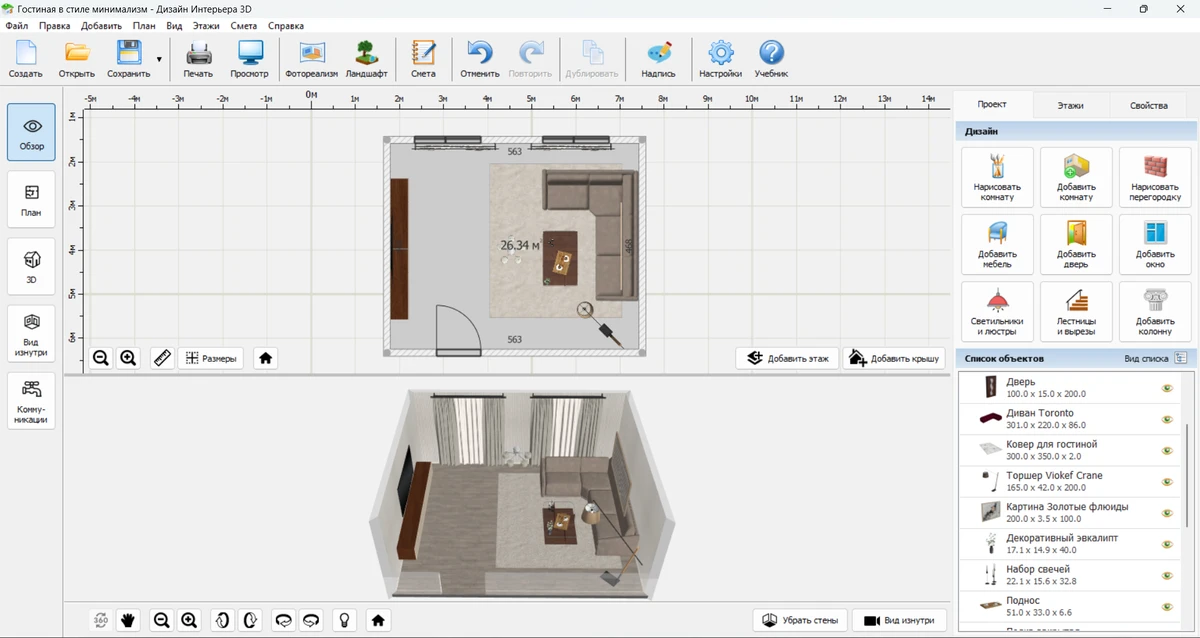
Task: Toggle lighting with the lightbulb icon
Action: point(345,620)
